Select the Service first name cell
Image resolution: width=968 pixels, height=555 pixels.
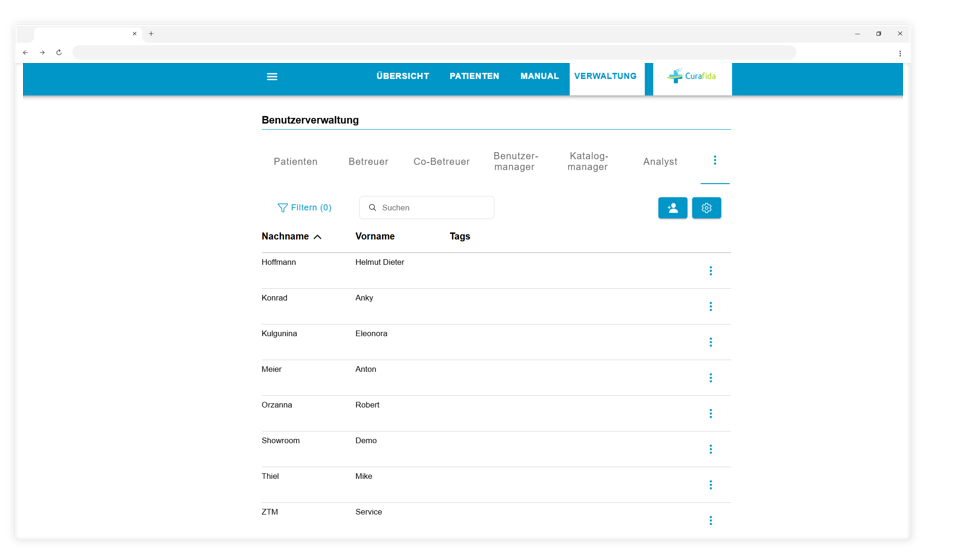369,512
